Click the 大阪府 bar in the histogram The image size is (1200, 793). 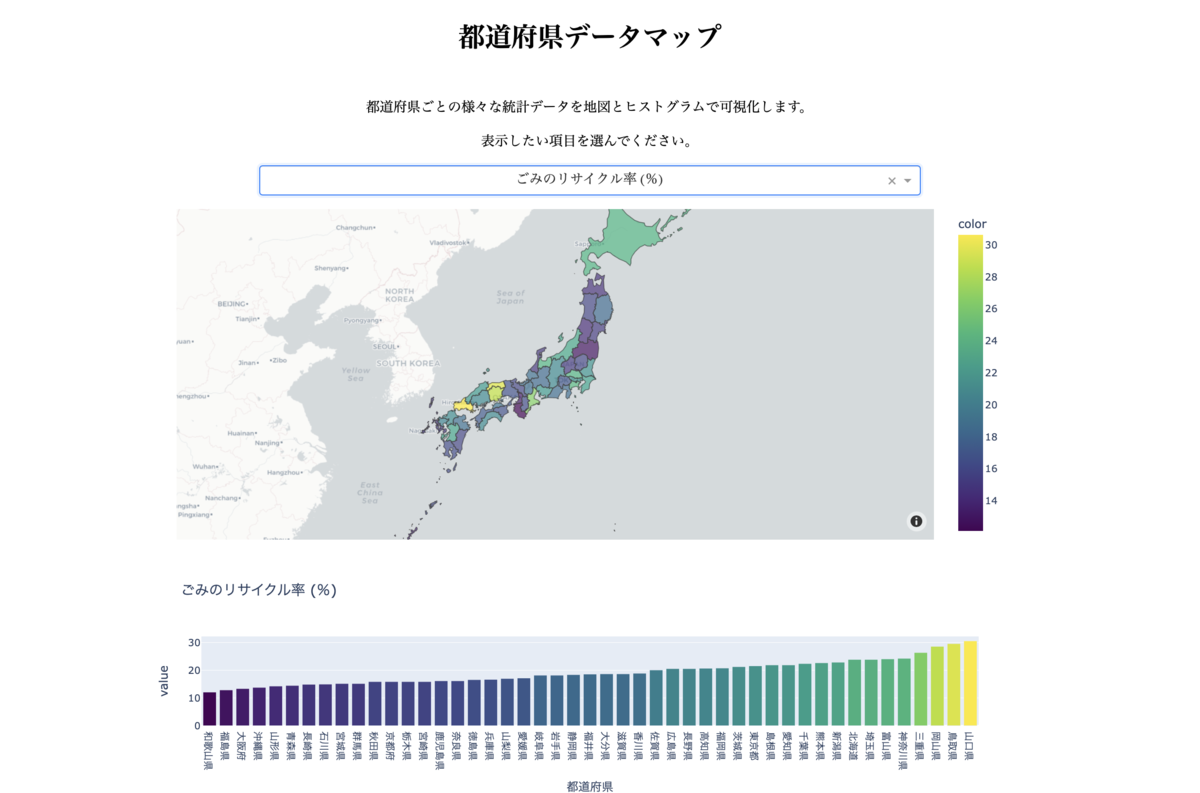pyautogui.click(x=243, y=707)
